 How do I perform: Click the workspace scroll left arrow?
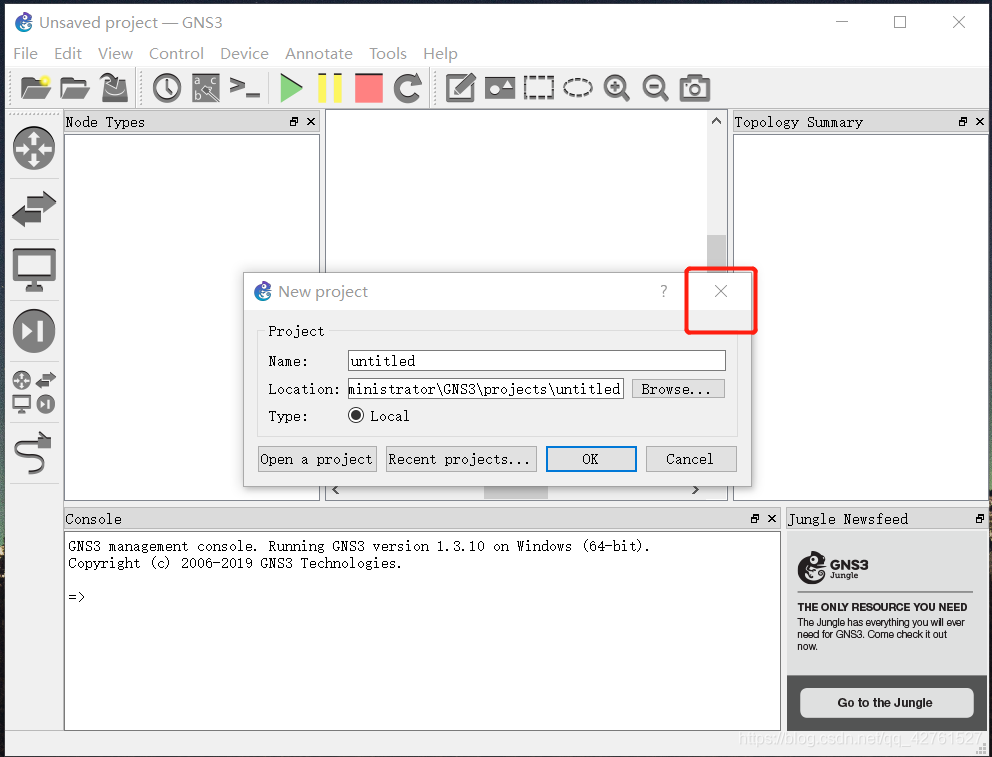point(335,490)
